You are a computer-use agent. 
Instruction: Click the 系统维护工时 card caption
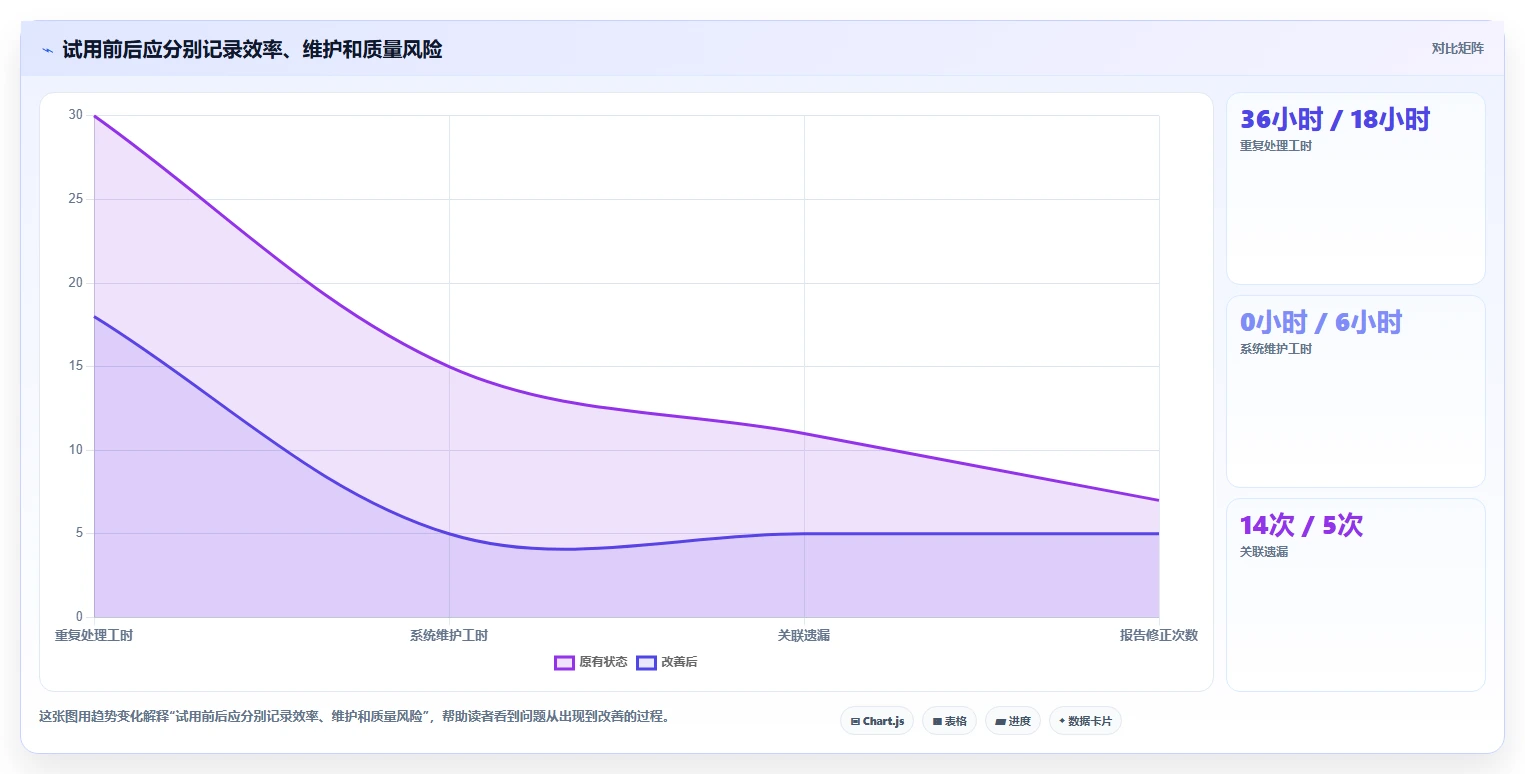1276,349
